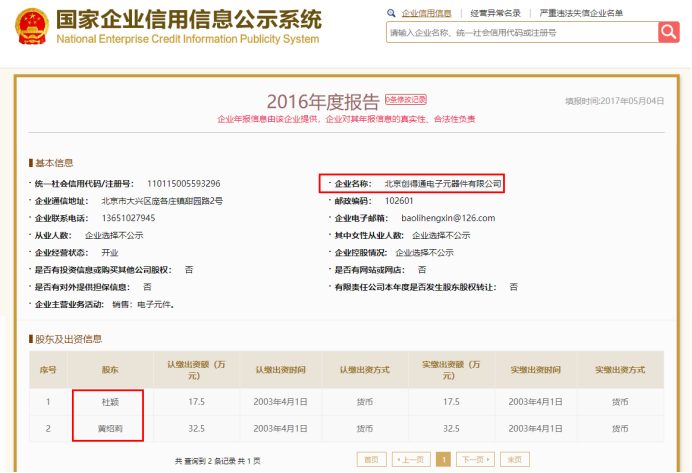Select the 企业电子邮箱 label
Viewport: 692px width, 473px height.
(361, 218)
